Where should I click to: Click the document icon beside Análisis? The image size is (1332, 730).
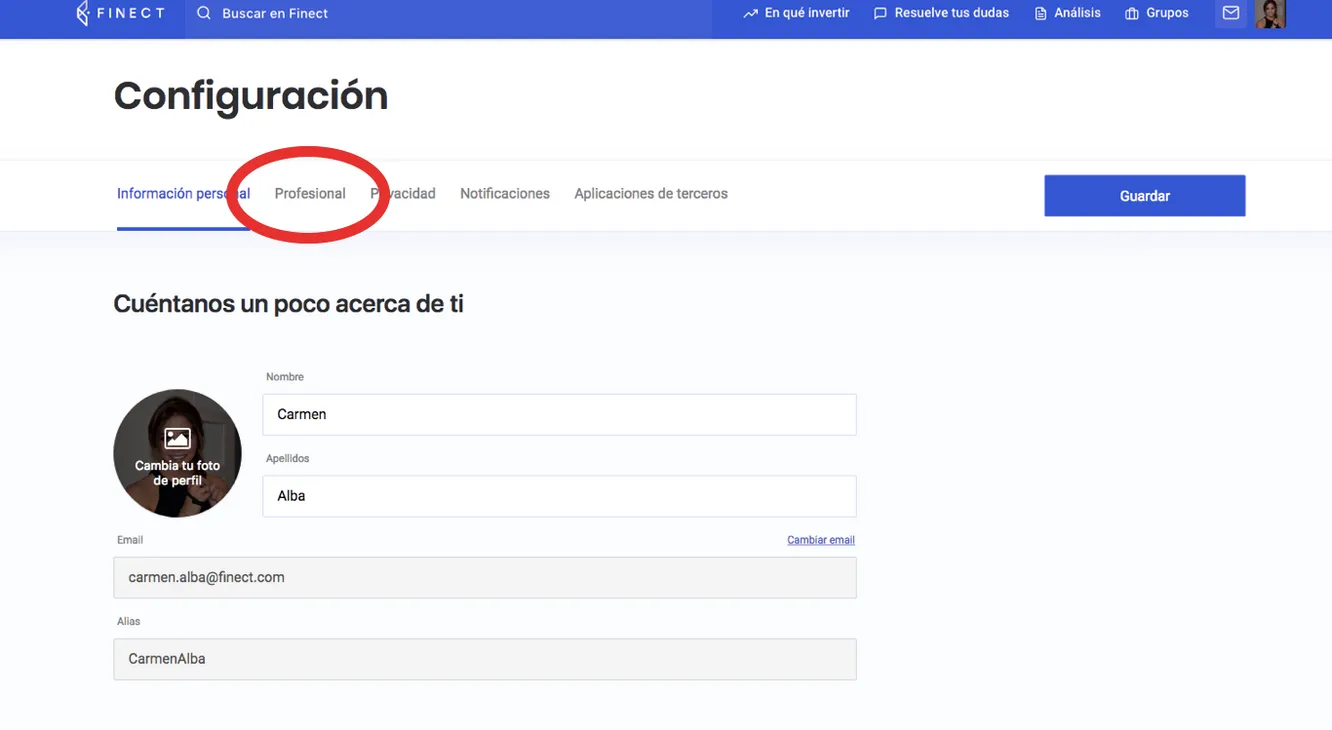pyautogui.click(x=1041, y=14)
